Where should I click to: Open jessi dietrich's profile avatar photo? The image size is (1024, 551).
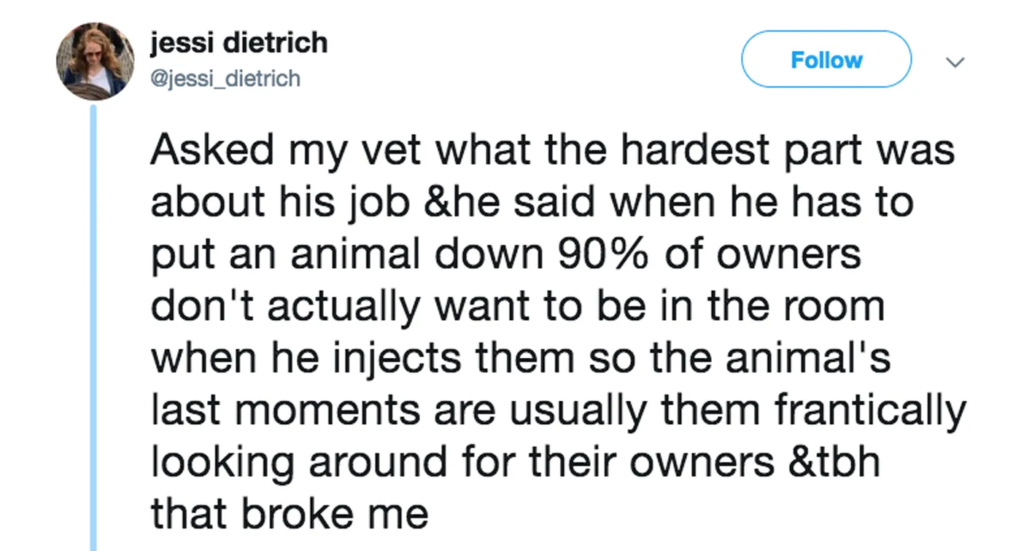click(x=95, y=61)
